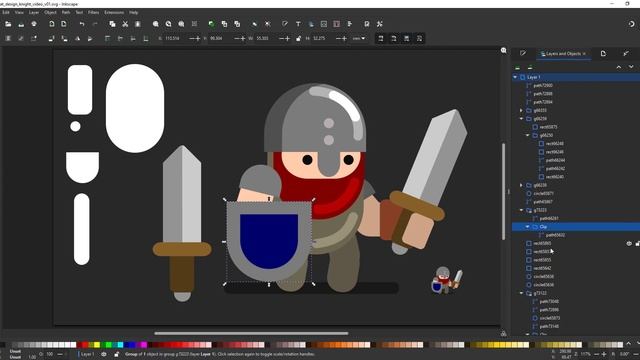The width and height of the screenshot is (640, 360).
Task: Click the Select all objects icon
Action: [x=8, y=38]
